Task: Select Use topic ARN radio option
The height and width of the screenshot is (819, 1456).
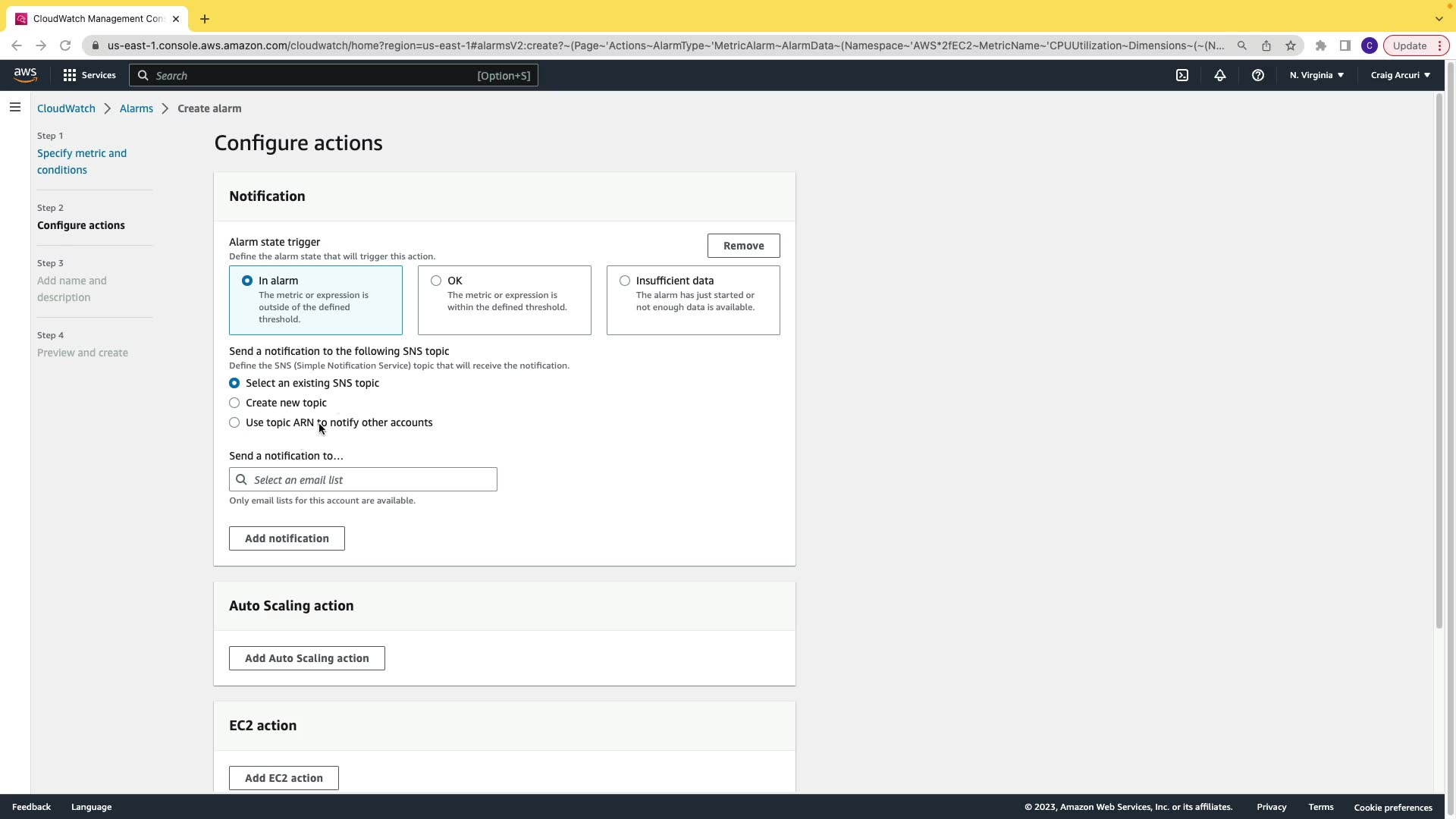Action: (x=234, y=422)
